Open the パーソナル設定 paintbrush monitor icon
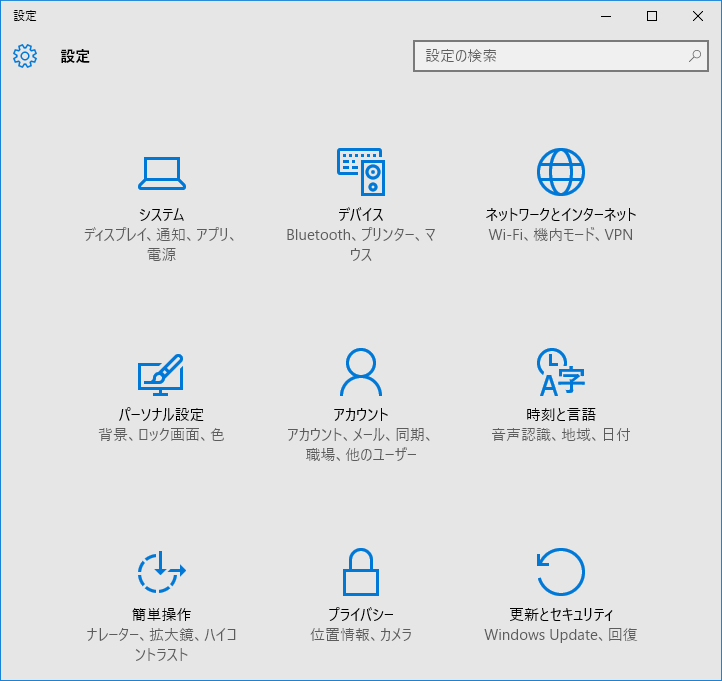The image size is (722, 681). coord(161,375)
